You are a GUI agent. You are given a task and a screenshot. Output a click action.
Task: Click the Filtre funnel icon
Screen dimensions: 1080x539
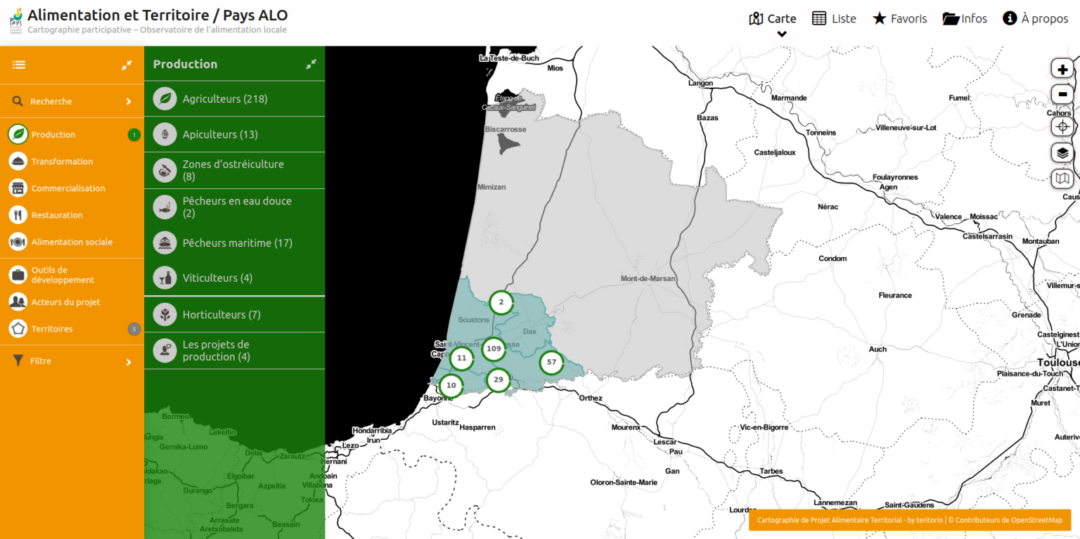tap(18, 361)
